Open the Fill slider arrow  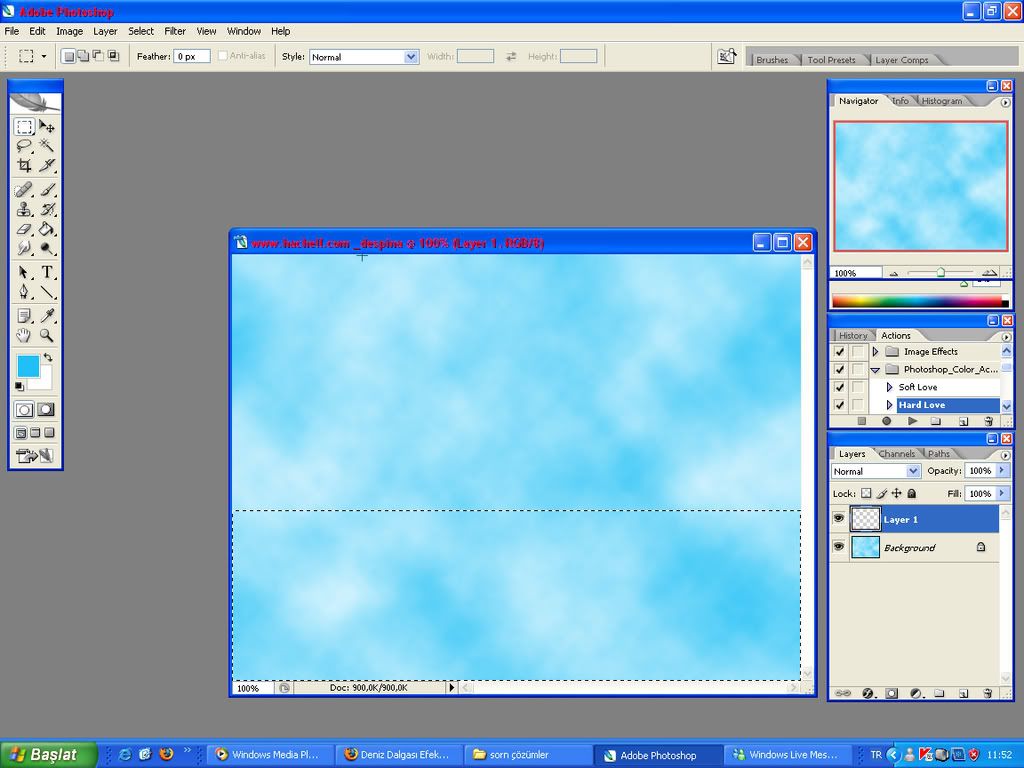pyautogui.click(x=1002, y=493)
